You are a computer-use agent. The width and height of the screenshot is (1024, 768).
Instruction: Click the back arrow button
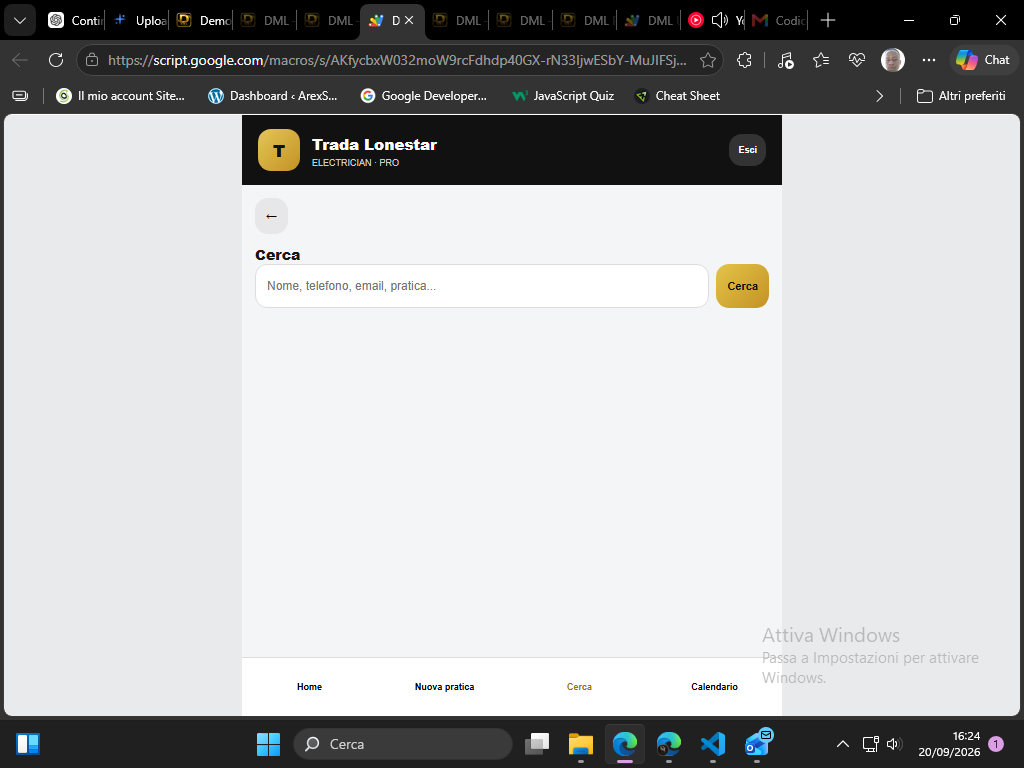tap(271, 216)
